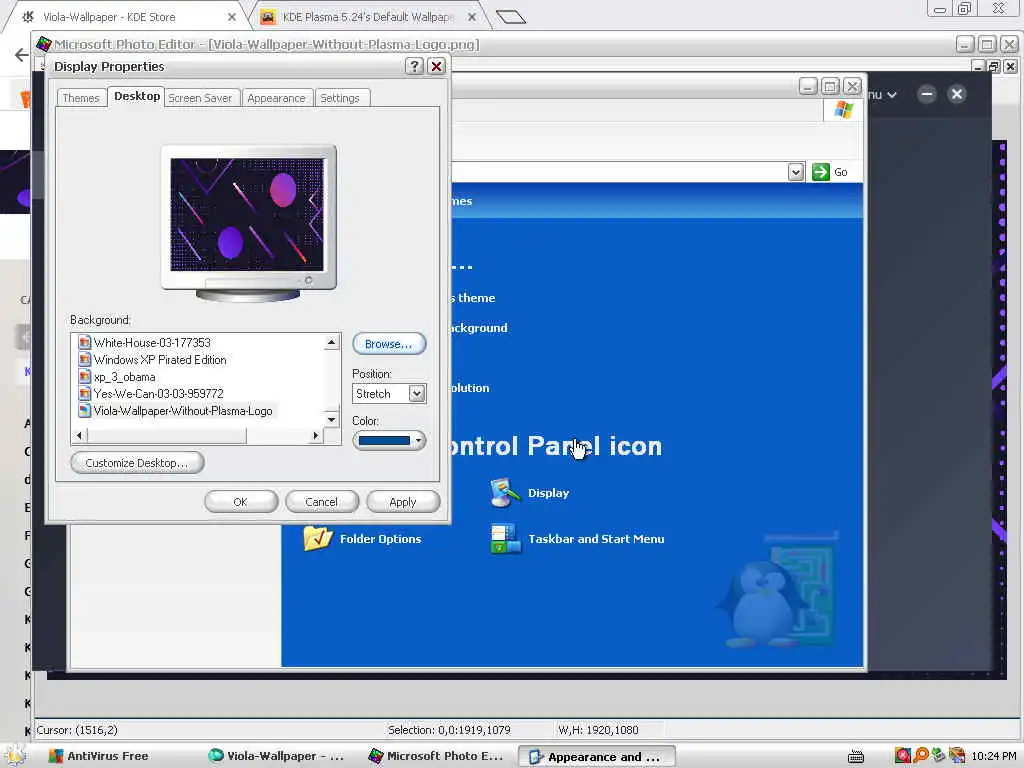The image size is (1024, 768).
Task: Click the background list scroll up arrow
Action: click(332, 342)
